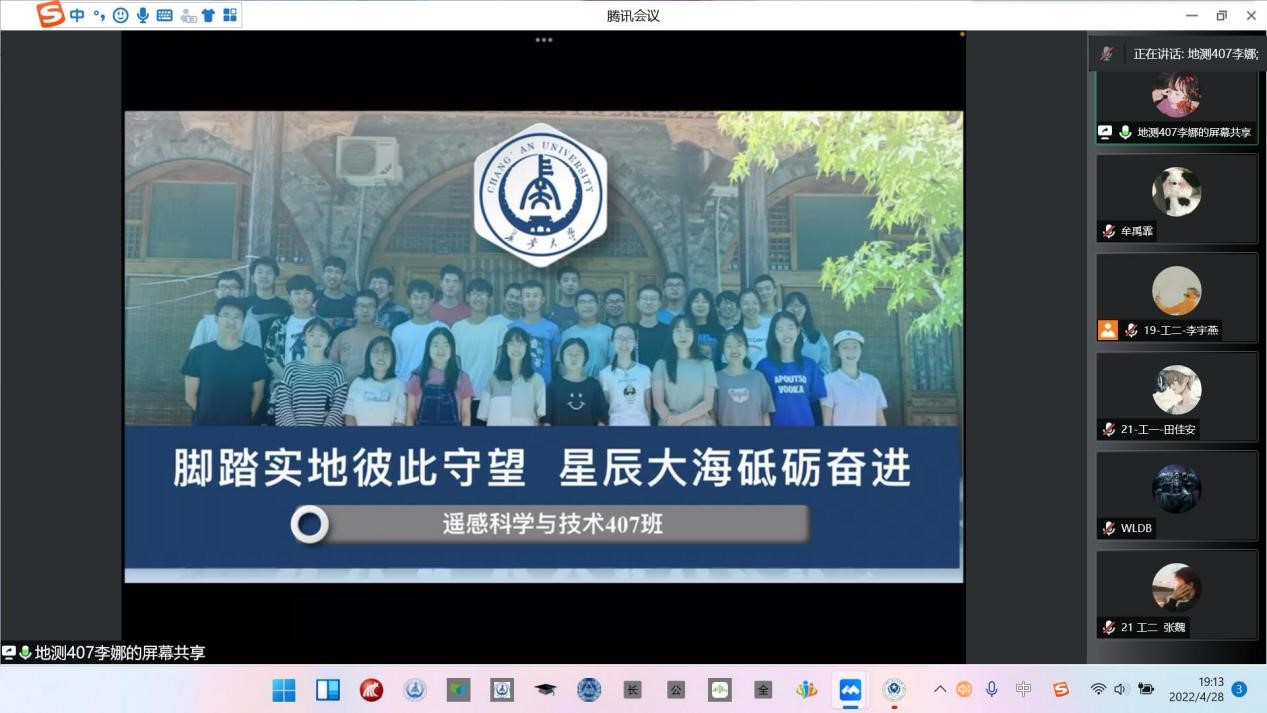This screenshot has width=1267, height=713.
Task: Click the muted microphone icon beside 正在讲话
Action: (1107, 54)
